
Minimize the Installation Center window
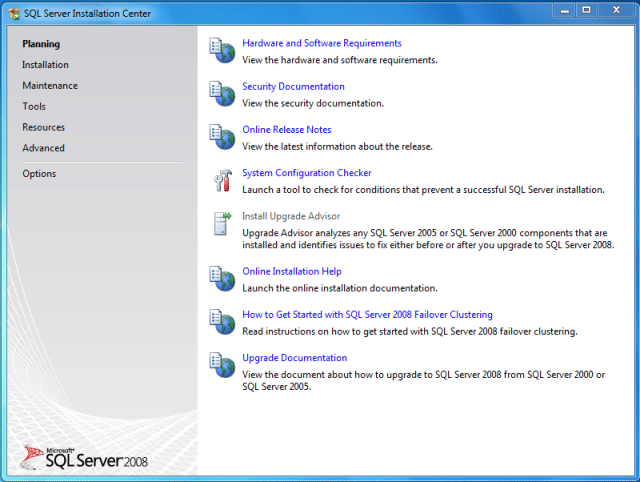(x=564, y=11)
